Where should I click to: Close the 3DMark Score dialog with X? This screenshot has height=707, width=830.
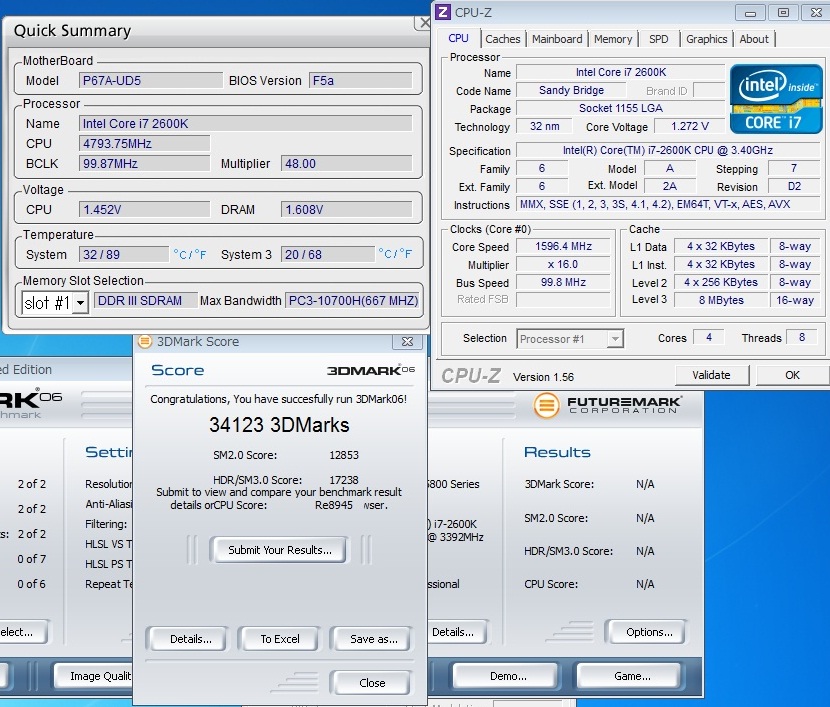click(407, 342)
